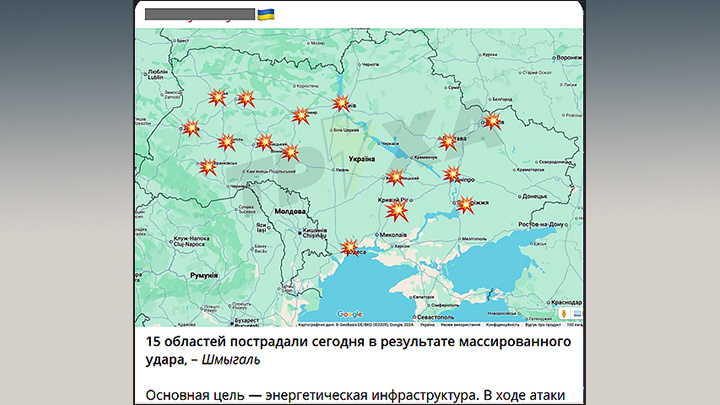Click the Мелітополь city label
The width and height of the screenshot is (720, 405).
point(474,239)
